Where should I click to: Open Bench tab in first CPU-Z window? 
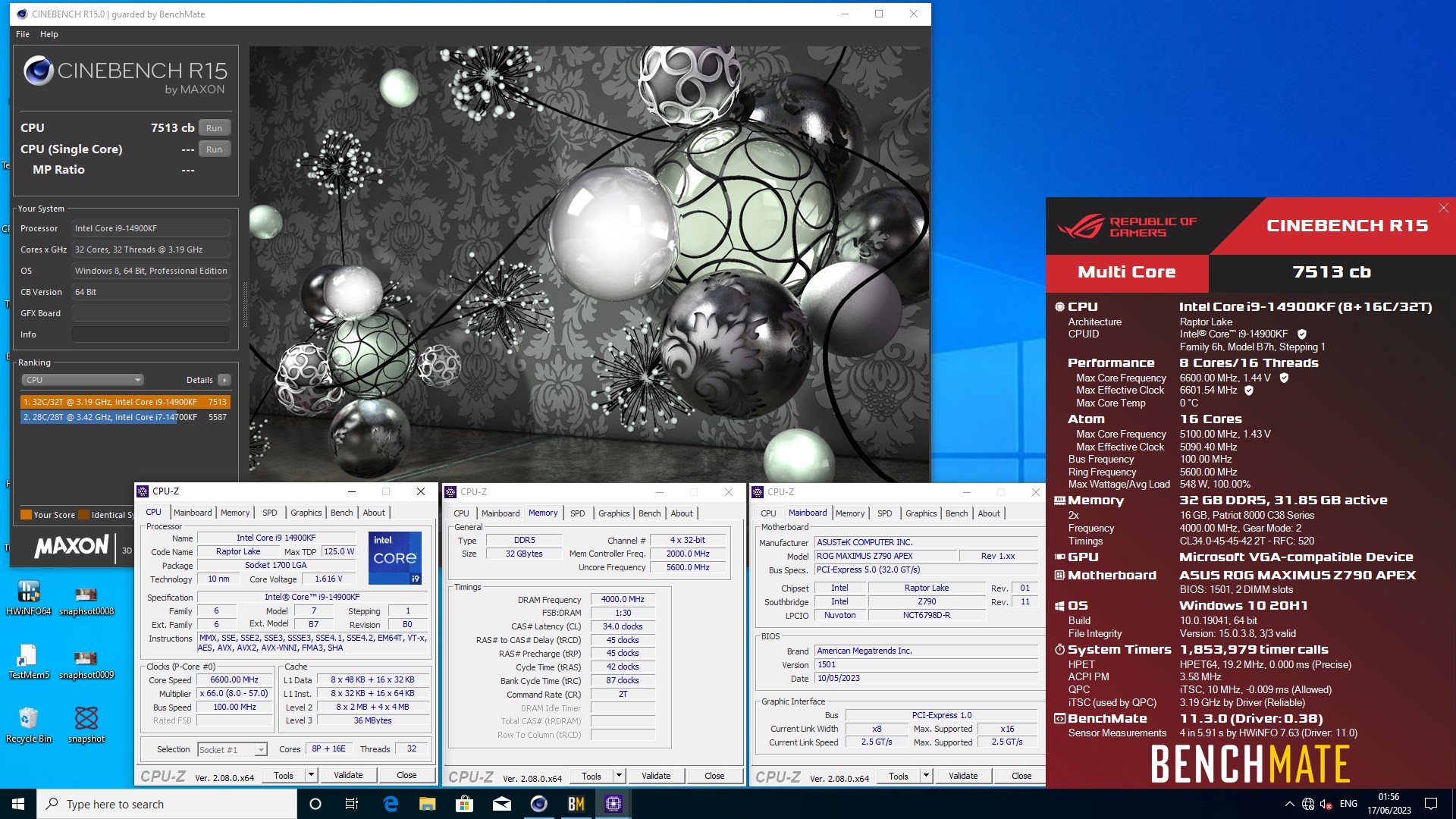[342, 513]
